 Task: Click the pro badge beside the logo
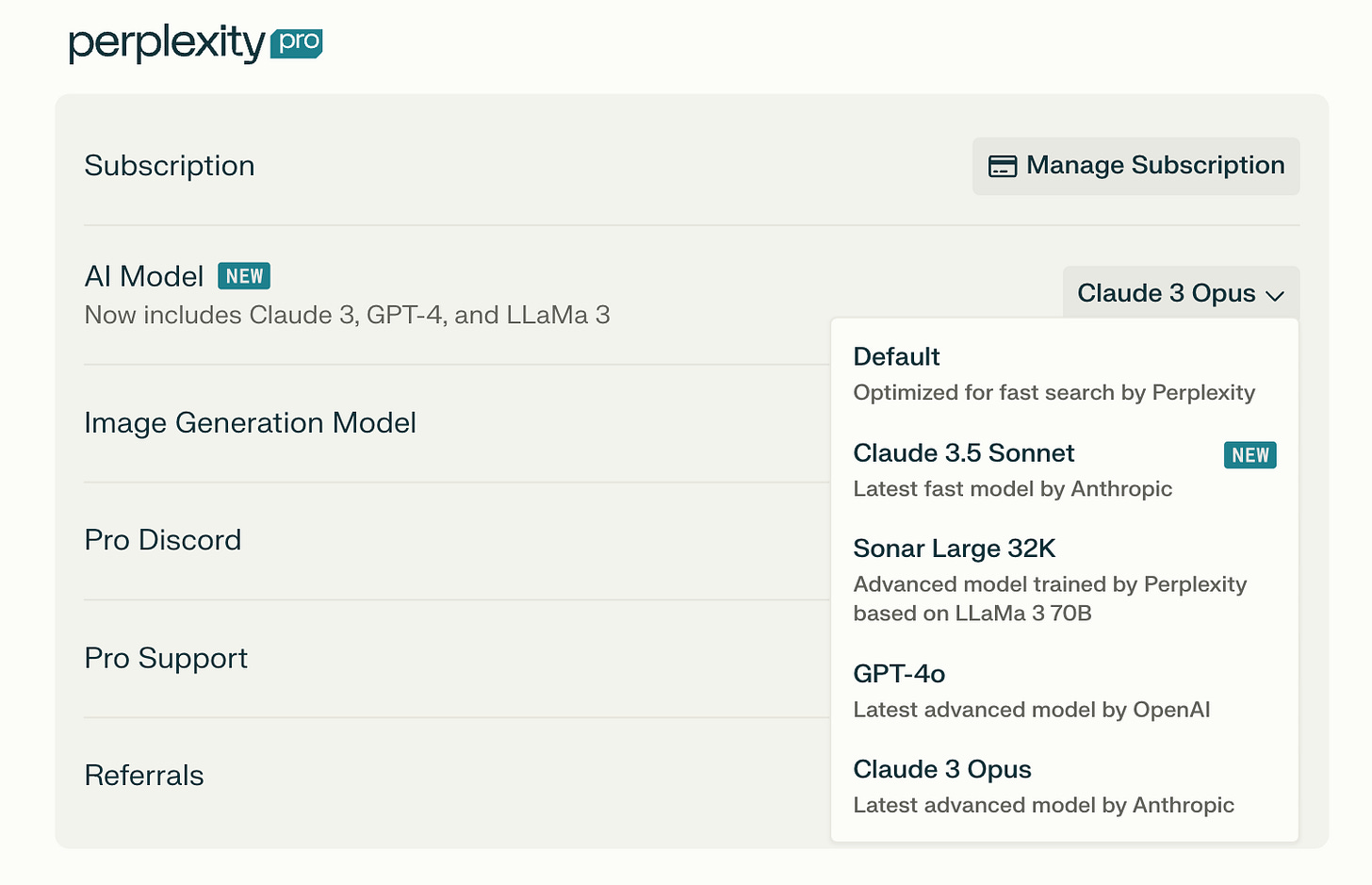[297, 43]
